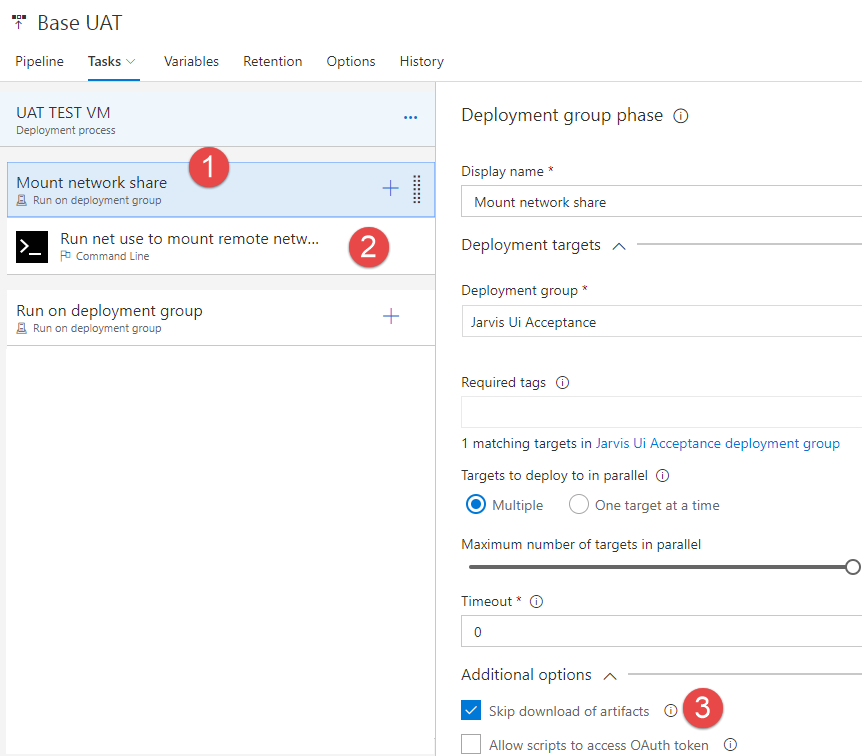The width and height of the screenshot is (862, 756).
Task: Open the ellipsis menu for UAT TEST VM
Action: pos(410,118)
